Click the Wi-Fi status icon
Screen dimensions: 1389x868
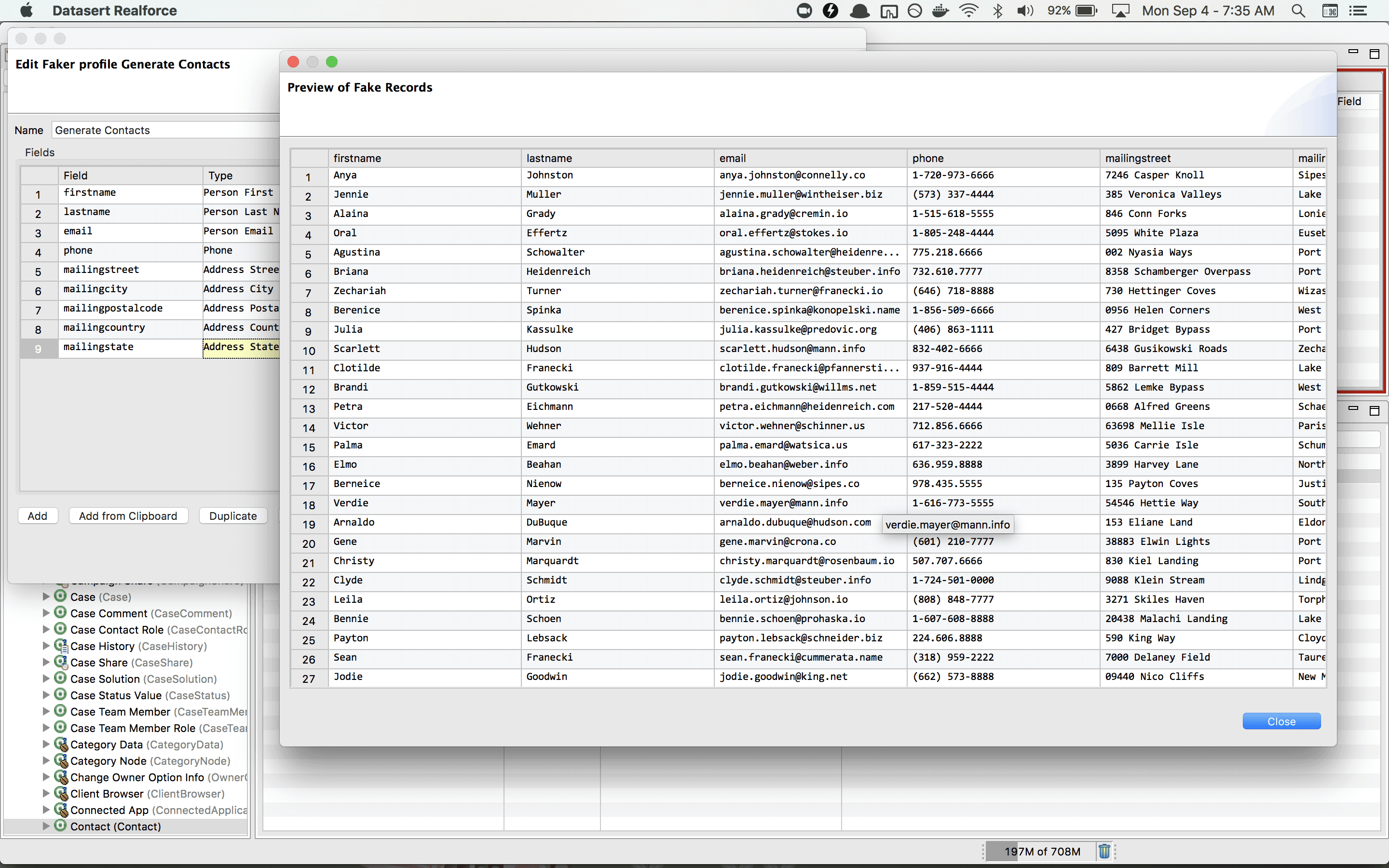point(968,11)
